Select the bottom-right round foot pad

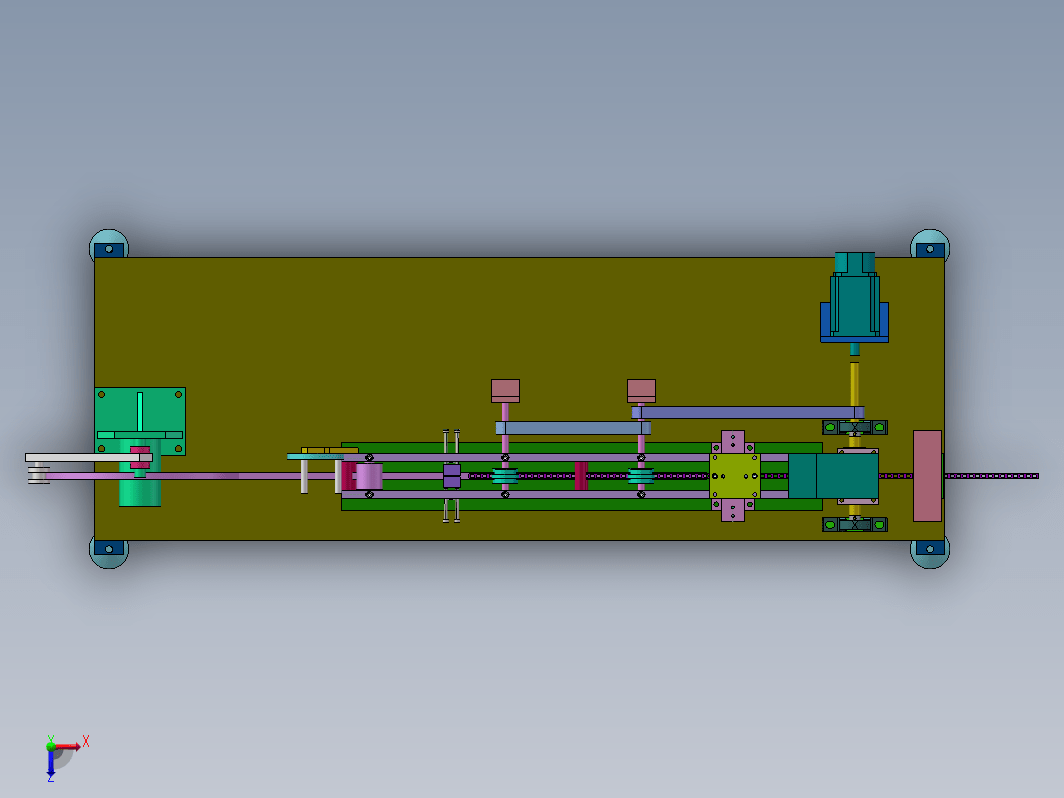click(930, 554)
